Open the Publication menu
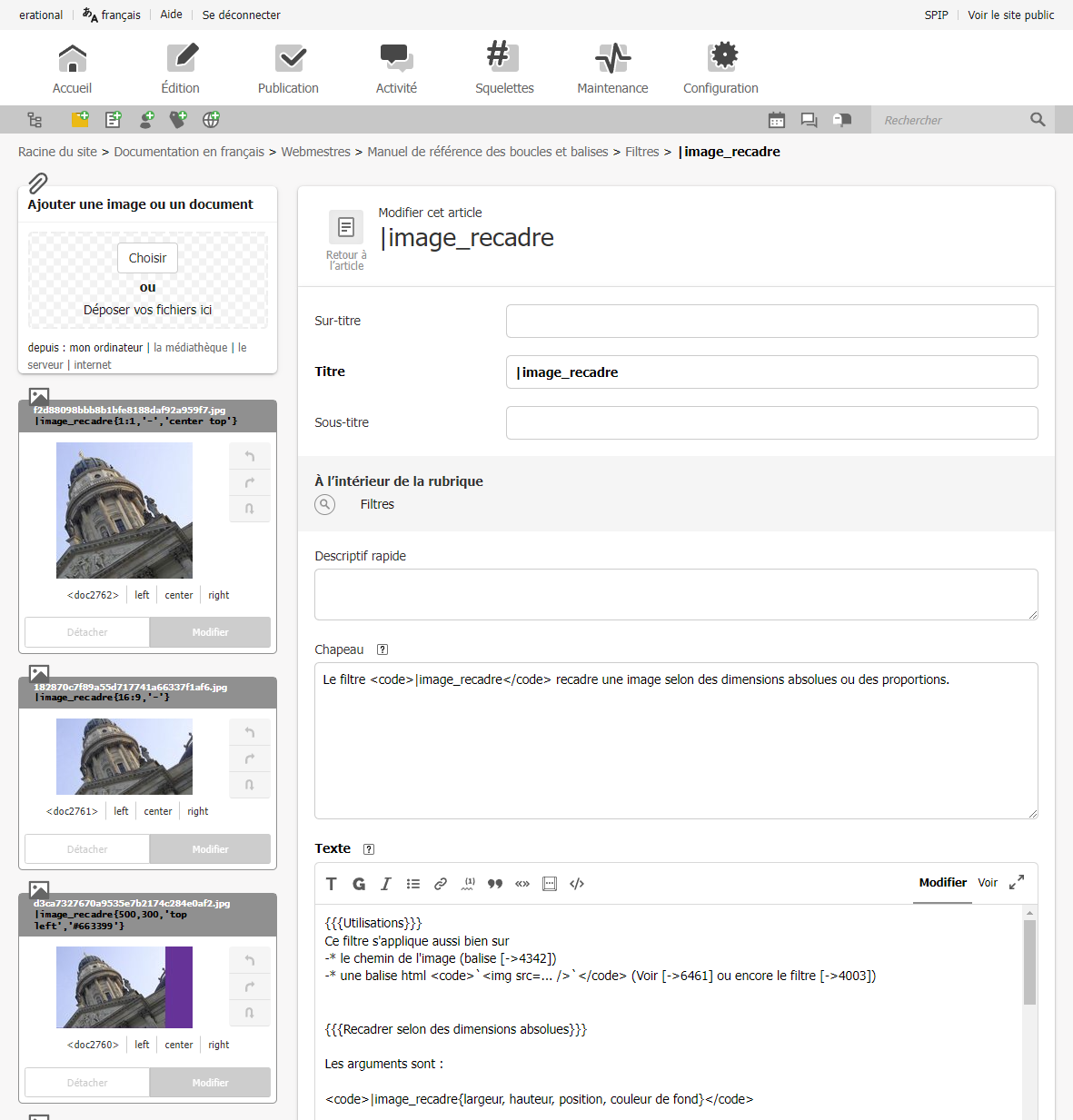The height and width of the screenshot is (1120, 1073). click(x=288, y=68)
